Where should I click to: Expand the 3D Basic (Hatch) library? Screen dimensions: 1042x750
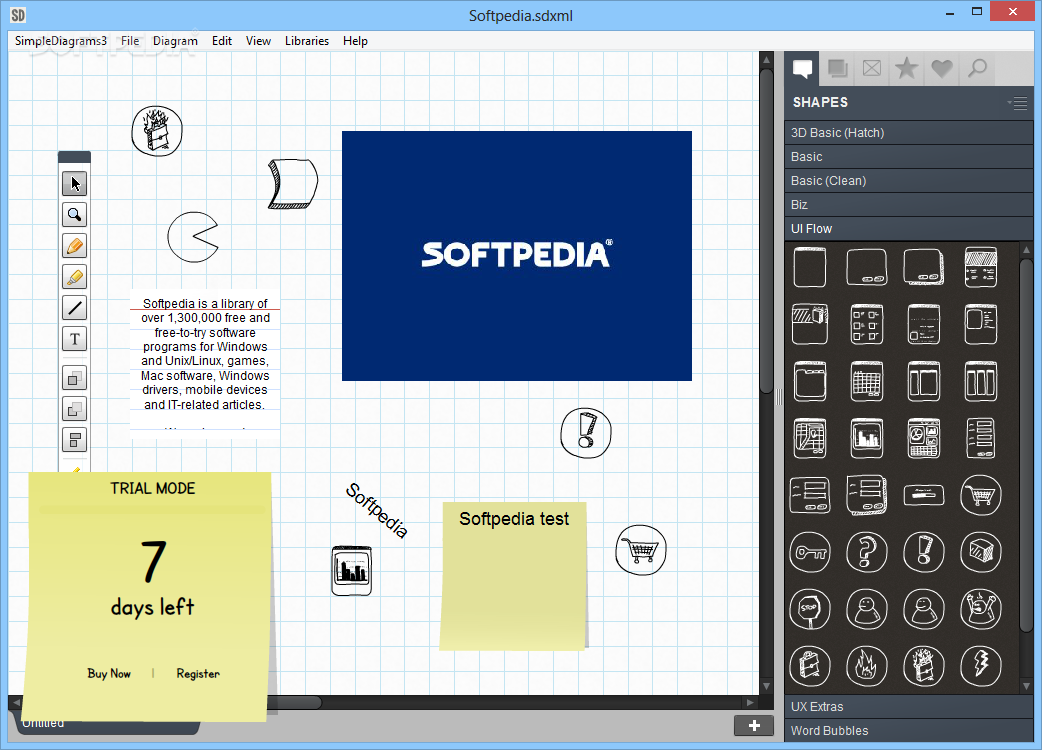[908, 133]
